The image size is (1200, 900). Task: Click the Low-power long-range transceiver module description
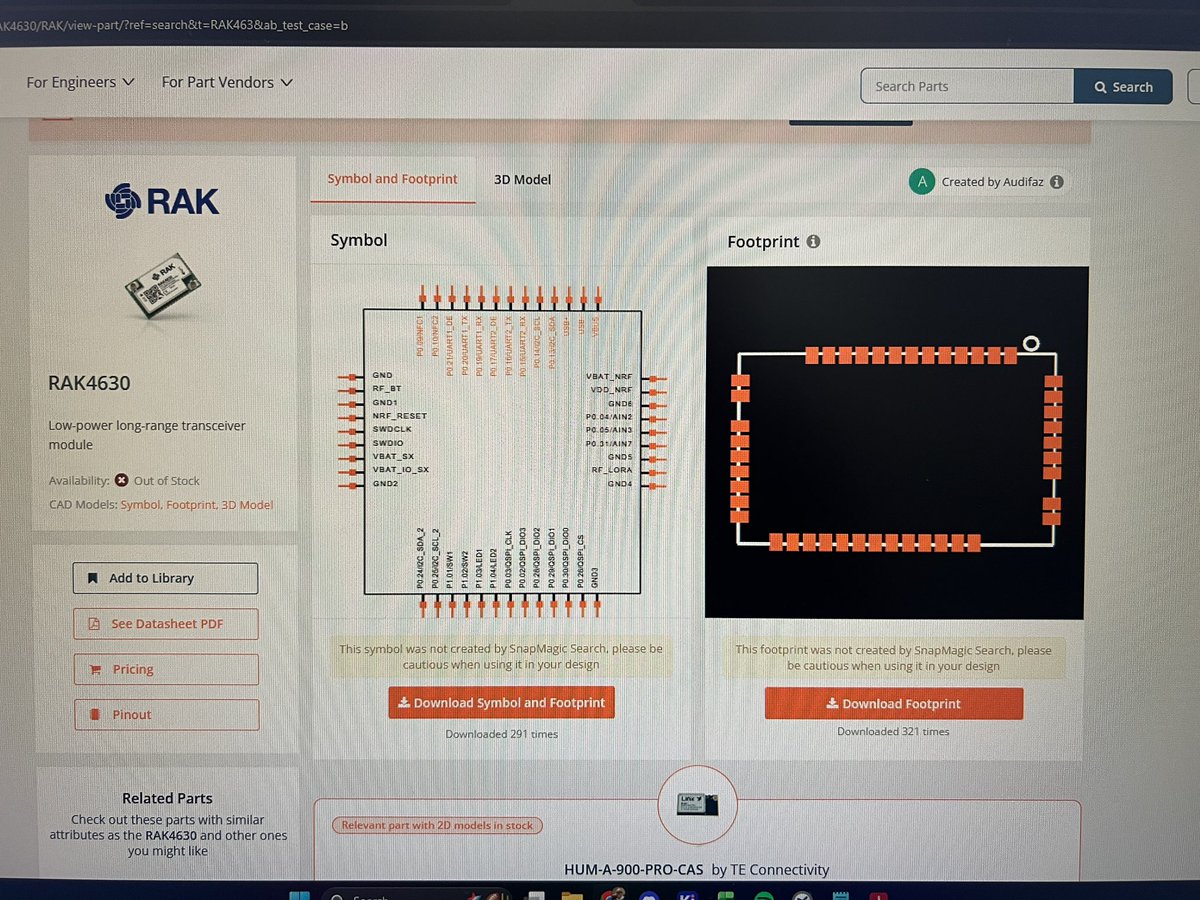[x=146, y=435]
